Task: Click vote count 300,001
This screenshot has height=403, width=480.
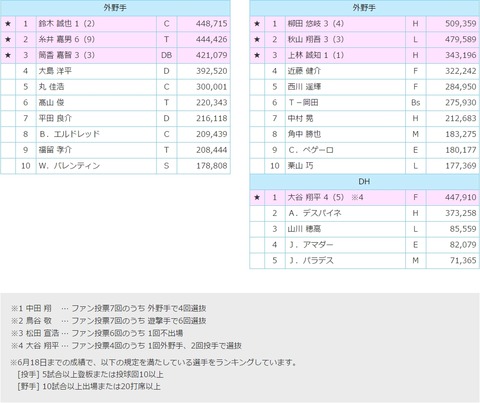Action: click(x=212, y=87)
